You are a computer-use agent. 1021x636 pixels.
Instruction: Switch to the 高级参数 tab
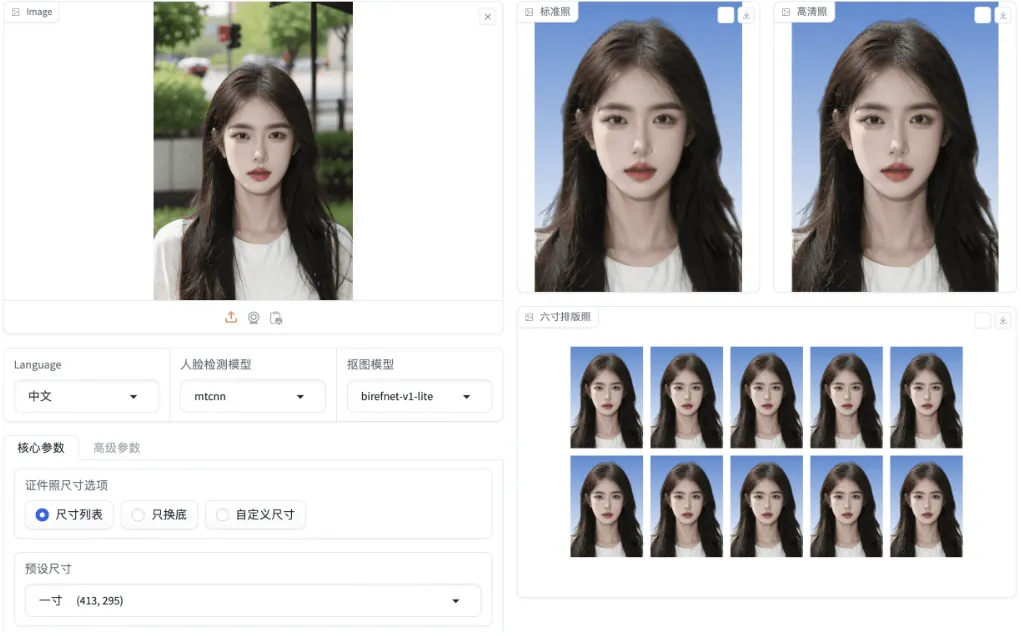click(117, 448)
